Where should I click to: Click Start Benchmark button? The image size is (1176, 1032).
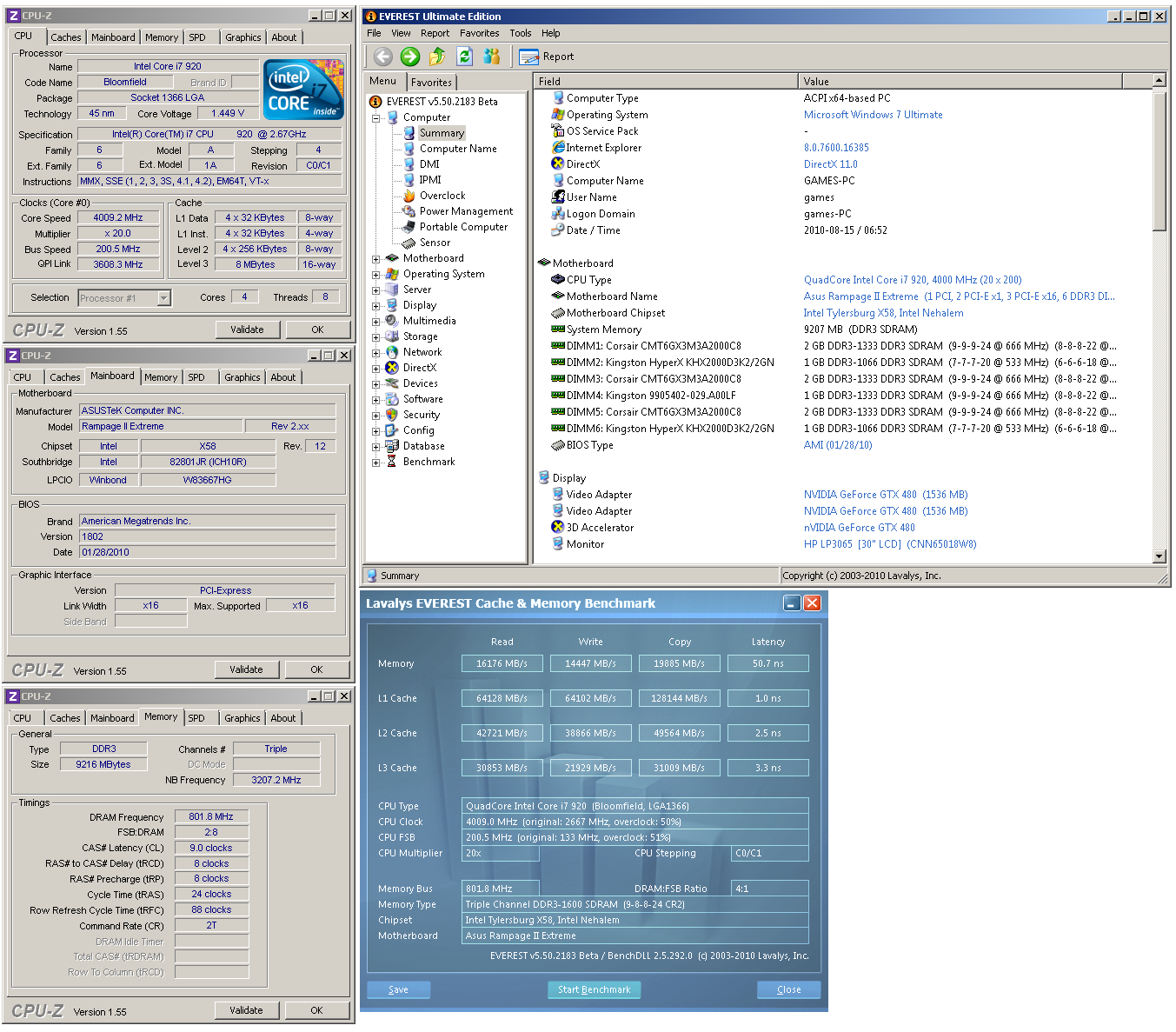594,989
